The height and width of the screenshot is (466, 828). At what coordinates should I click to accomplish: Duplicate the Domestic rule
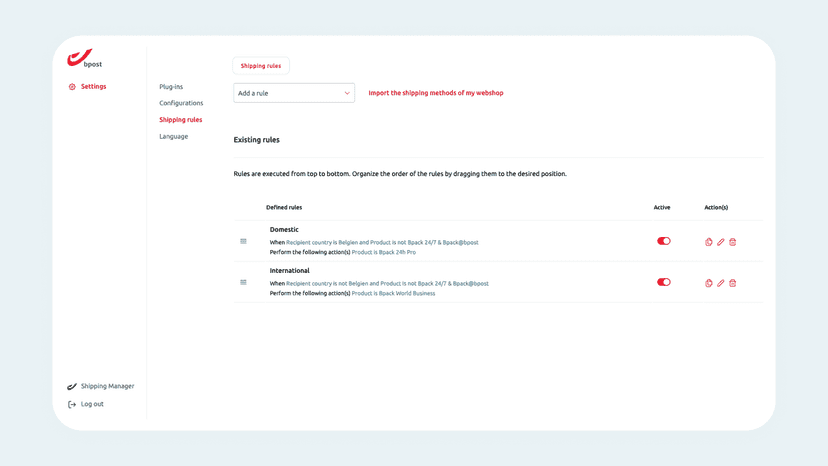(x=709, y=242)
